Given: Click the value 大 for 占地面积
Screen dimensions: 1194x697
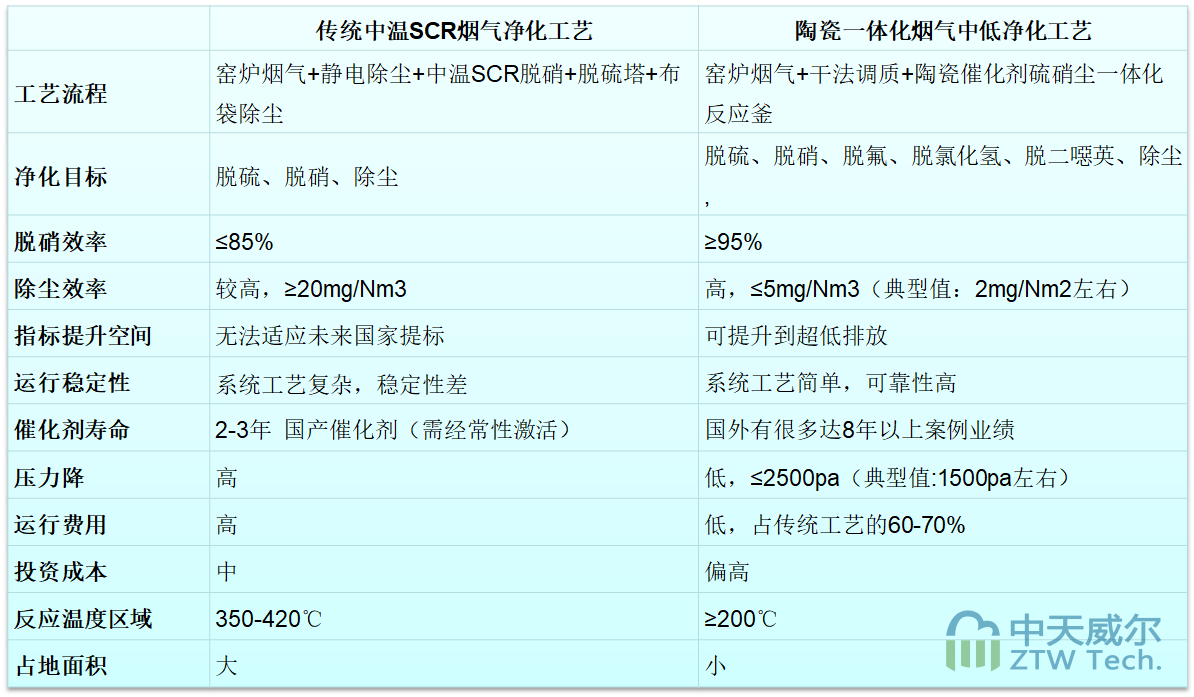Looking at the screenshot, I should tap(226, 666).
